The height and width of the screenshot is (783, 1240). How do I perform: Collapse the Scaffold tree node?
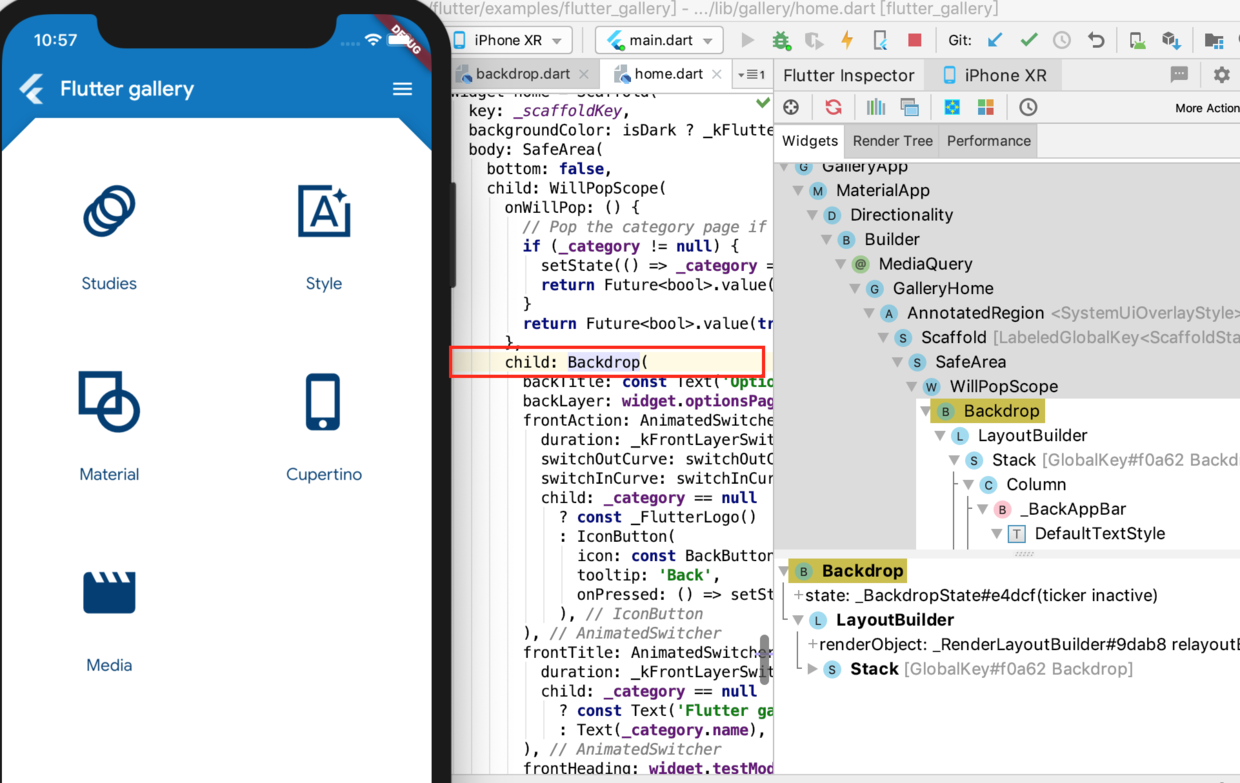[884, 338]
